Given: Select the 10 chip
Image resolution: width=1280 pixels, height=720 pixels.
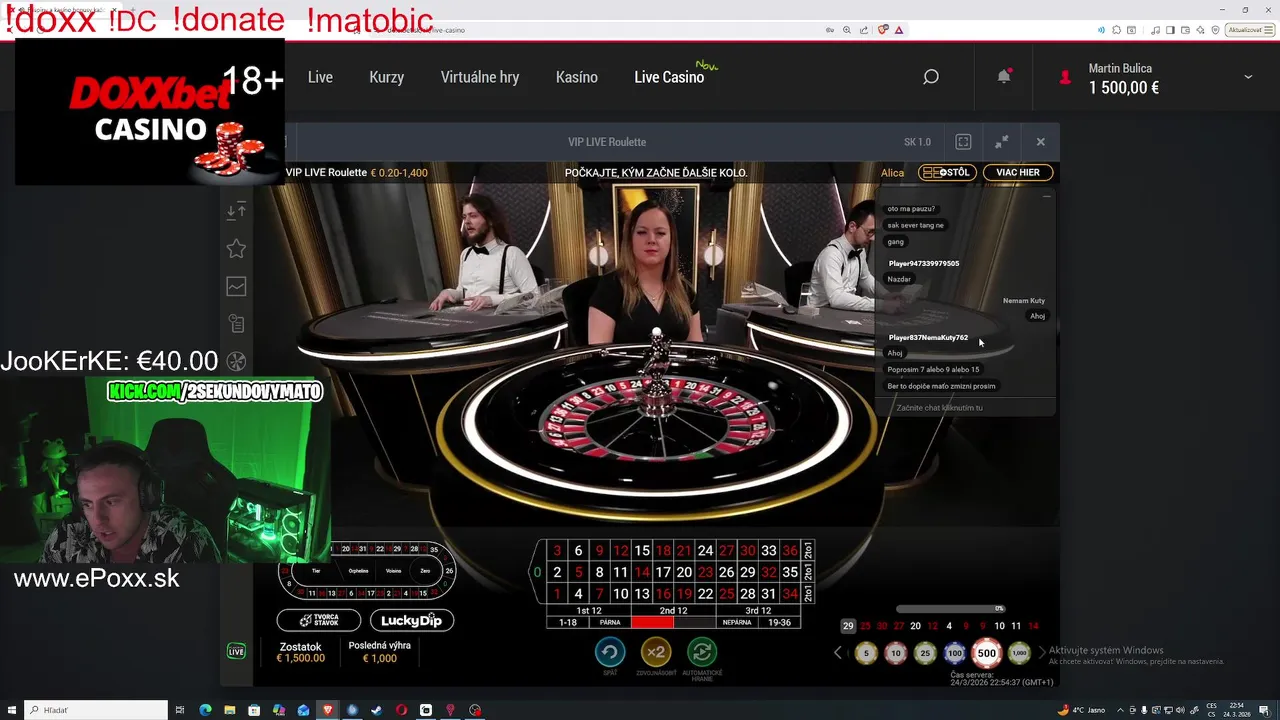Looking at the screenshot, I should coord(895,653).
